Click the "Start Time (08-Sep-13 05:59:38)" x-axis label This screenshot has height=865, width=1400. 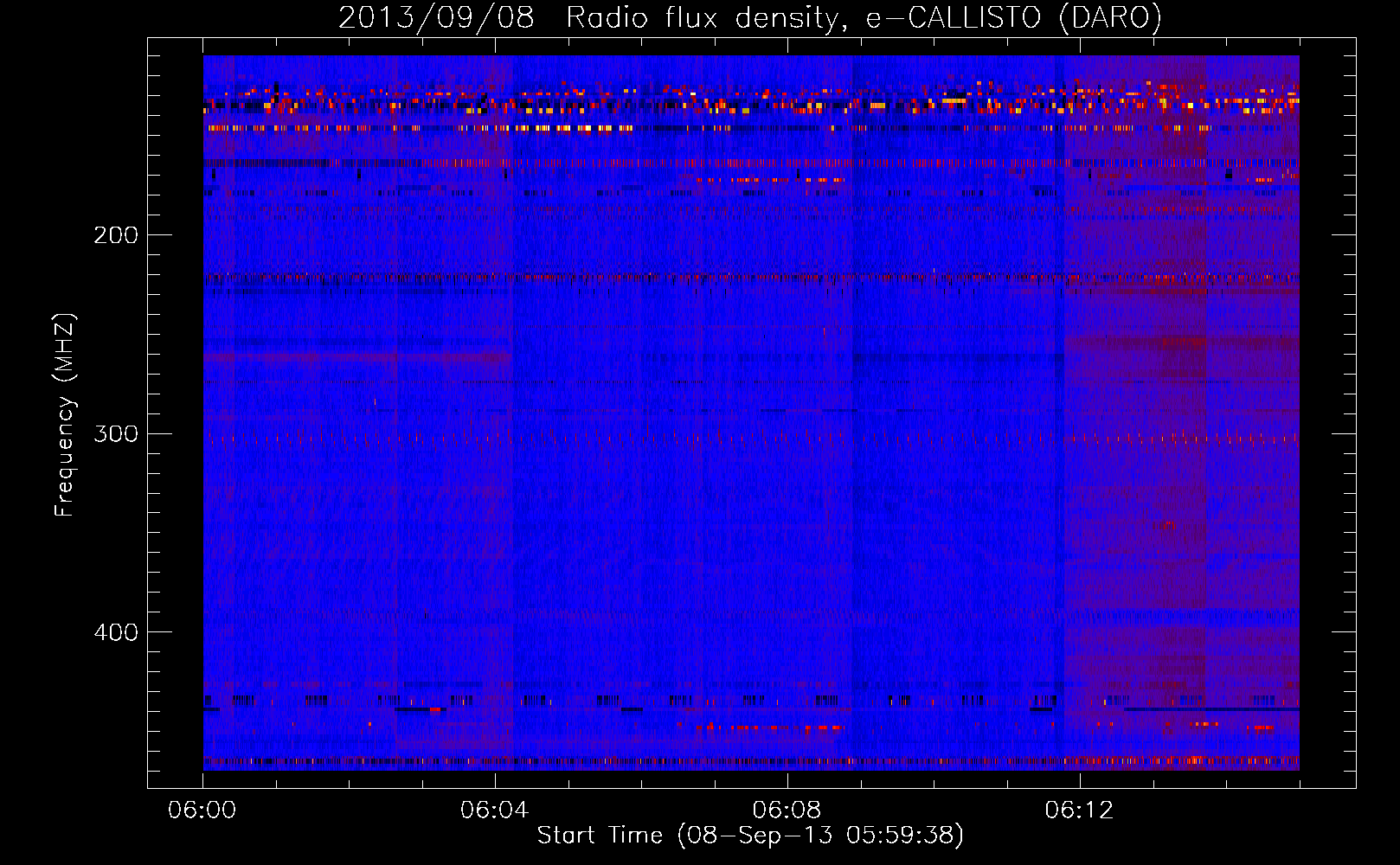click(x=750, y=836)
